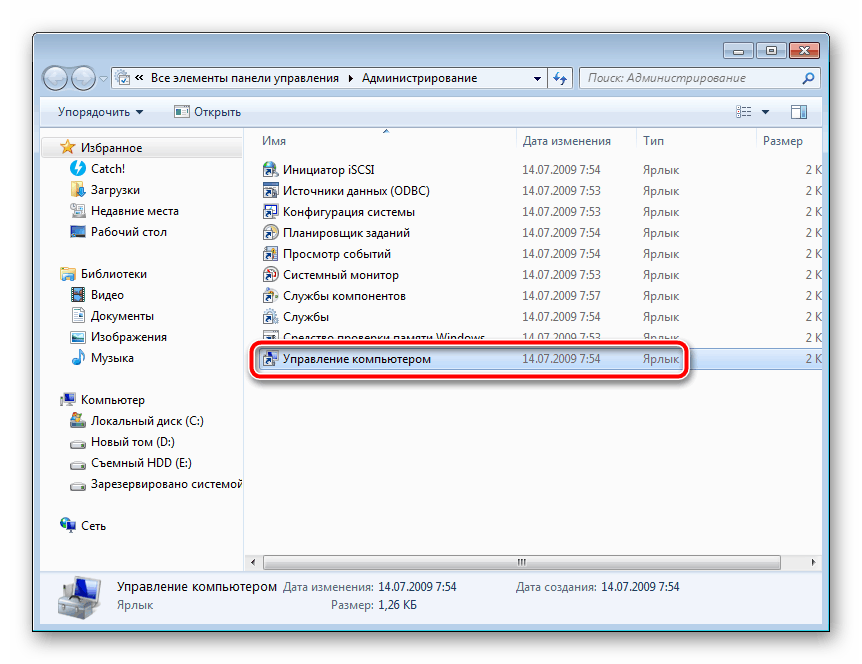Click the Открыть toolbar button
Screen dimensions: 862x664
coord(207,112)
